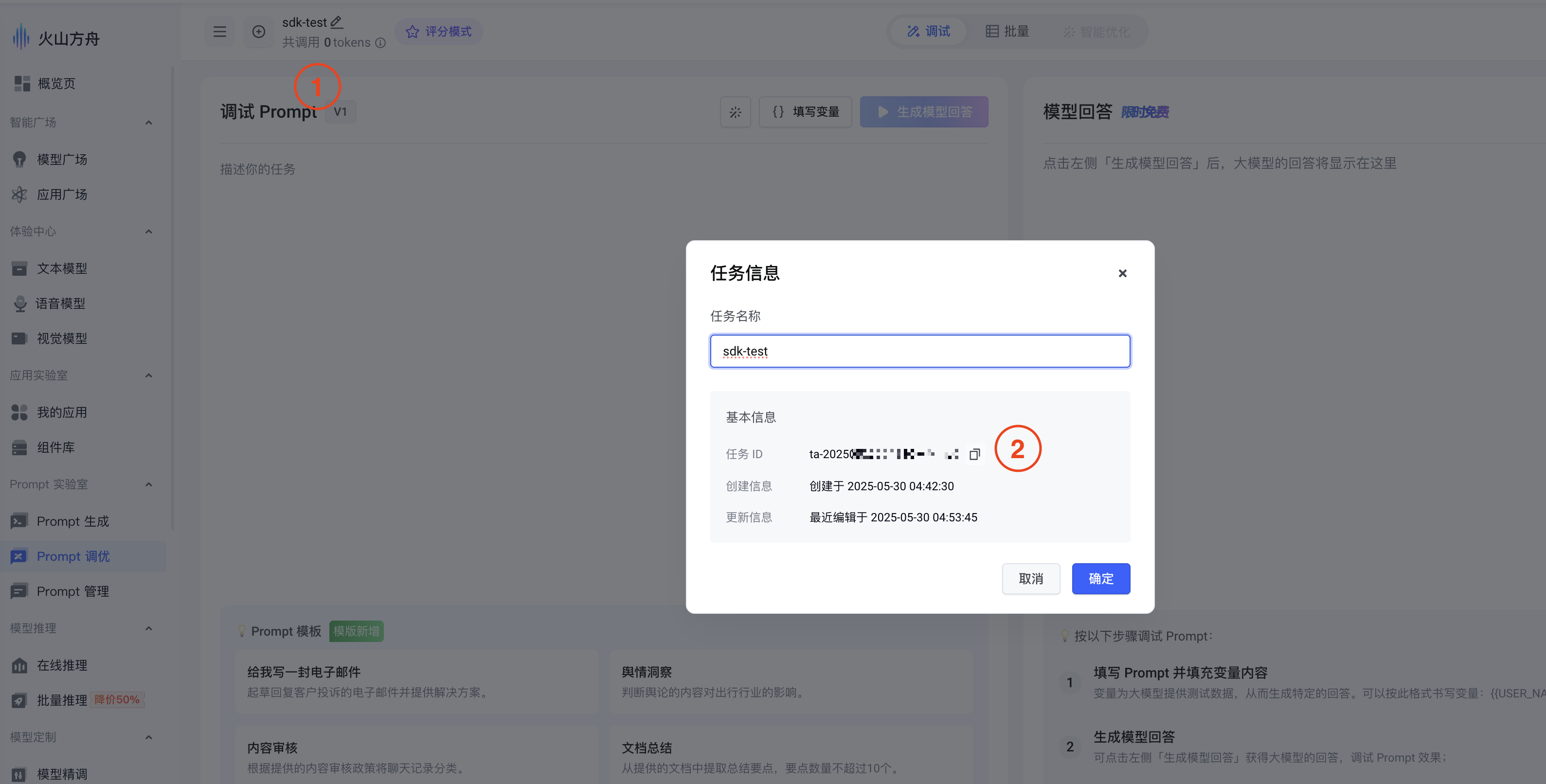The width and height of the screenshot is (1546, 784).
Task: Collapse the 智能广场 section
Action: point(149,123)
